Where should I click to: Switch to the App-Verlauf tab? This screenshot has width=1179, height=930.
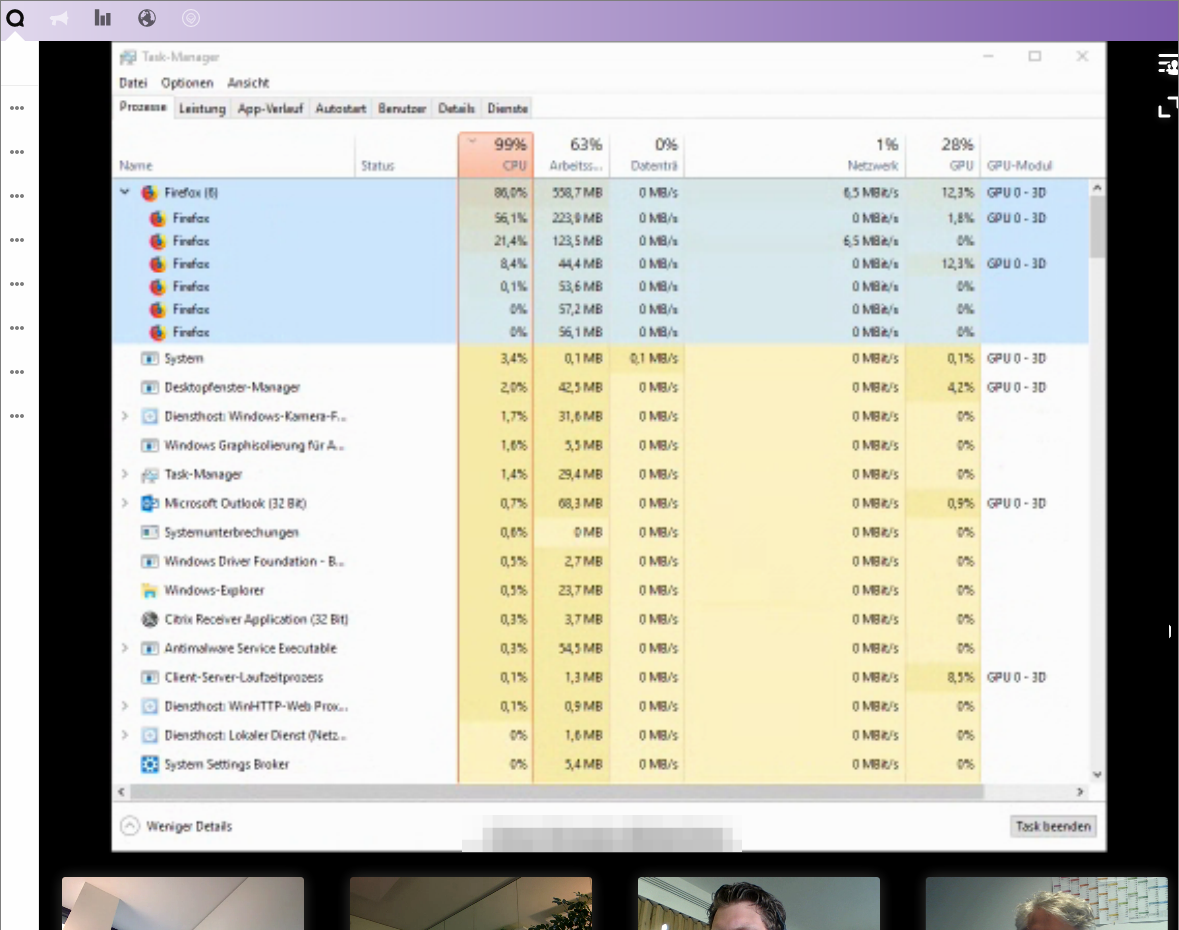point(271,109)
